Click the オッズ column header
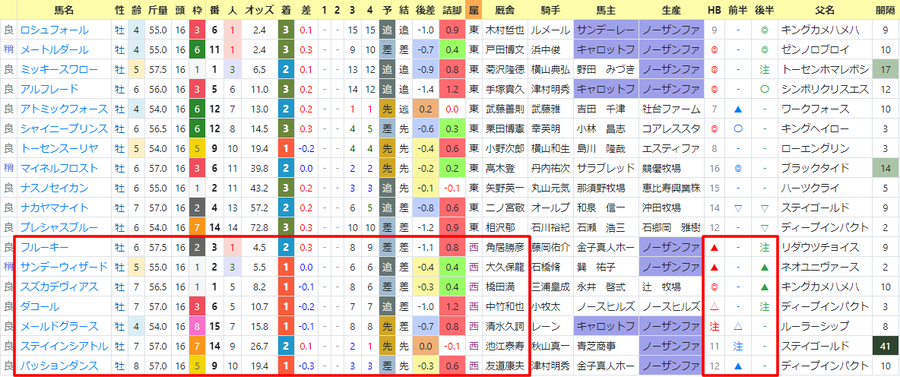Screen dimensions: 900x377 258,10
